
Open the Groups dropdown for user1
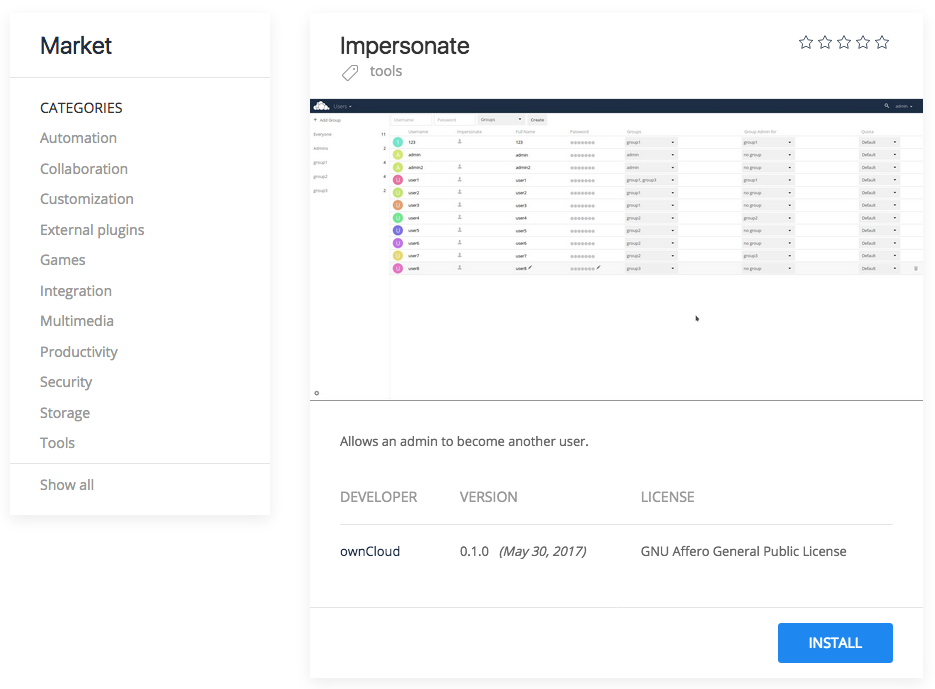[x=671, y=179]
